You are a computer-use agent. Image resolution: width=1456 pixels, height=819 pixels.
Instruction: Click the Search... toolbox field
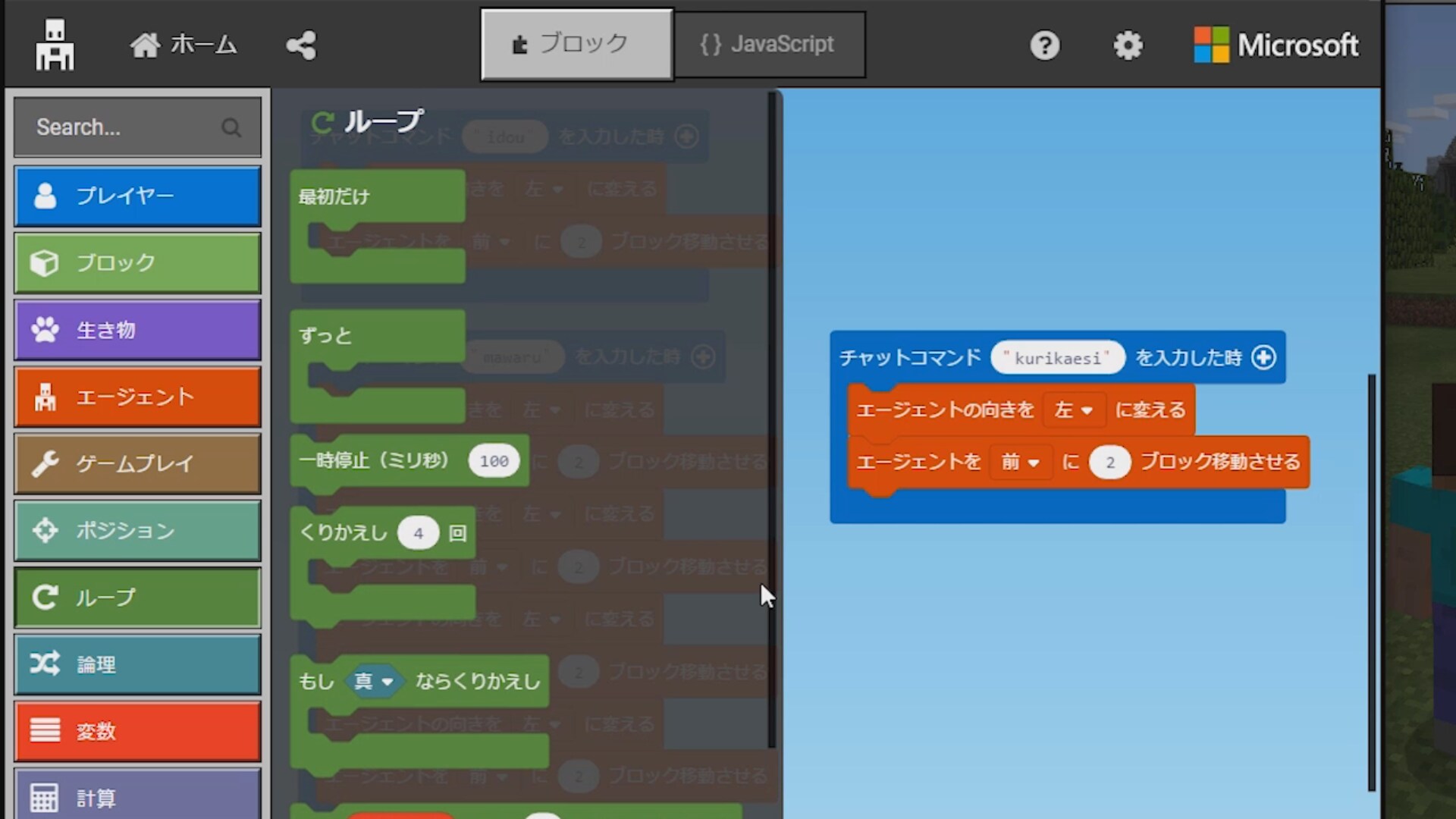point(137,127)
